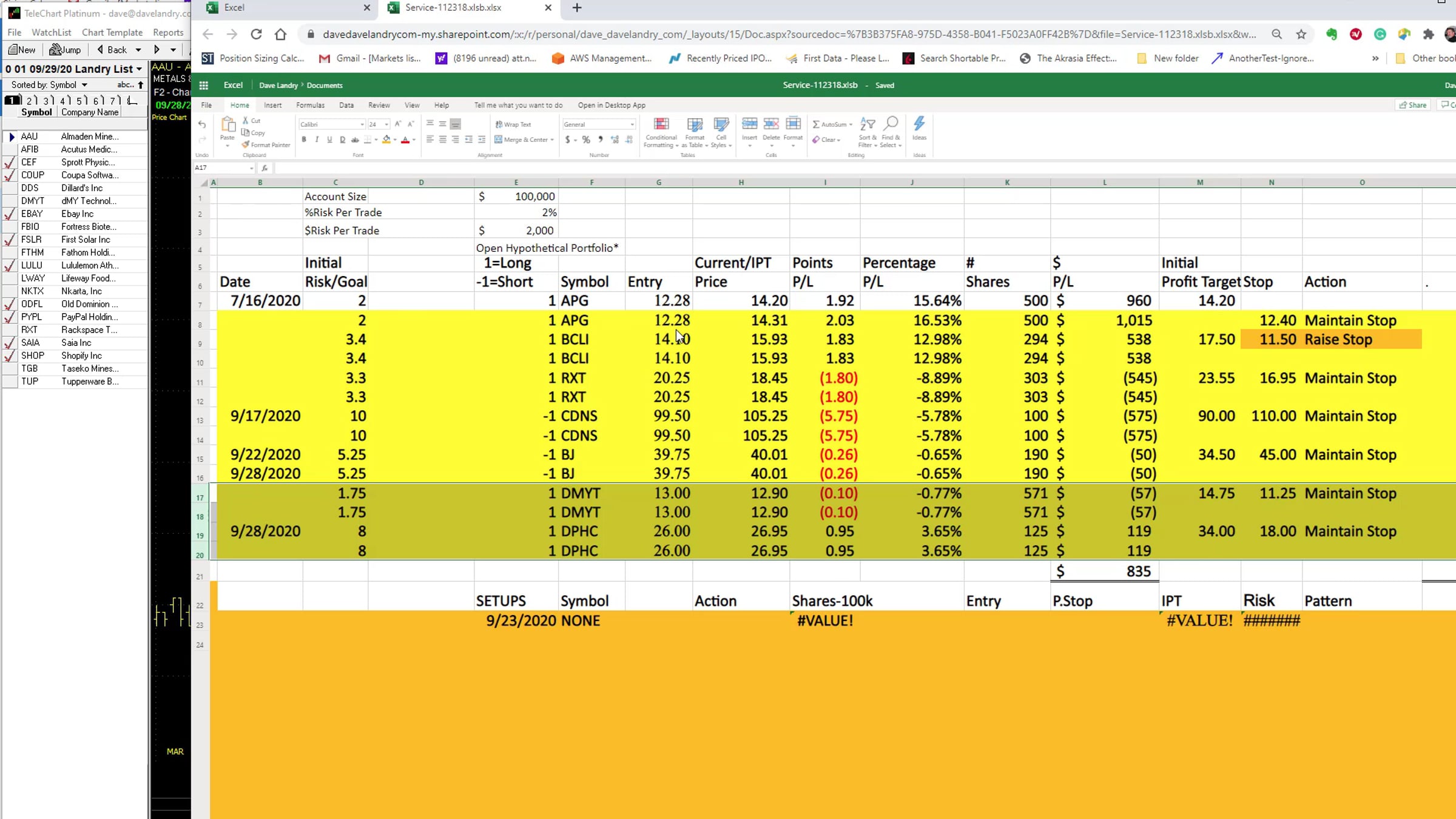The height and width of the screenshot is (819, 1456).
Task: Center align text horizontally
Action: pos(442,140)
